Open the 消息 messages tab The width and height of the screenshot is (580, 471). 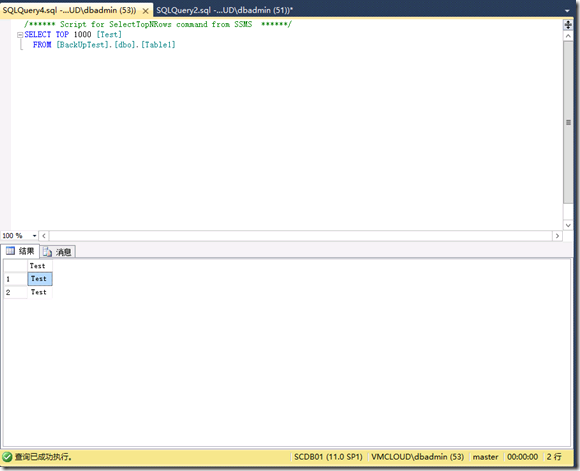coord(58,252)
